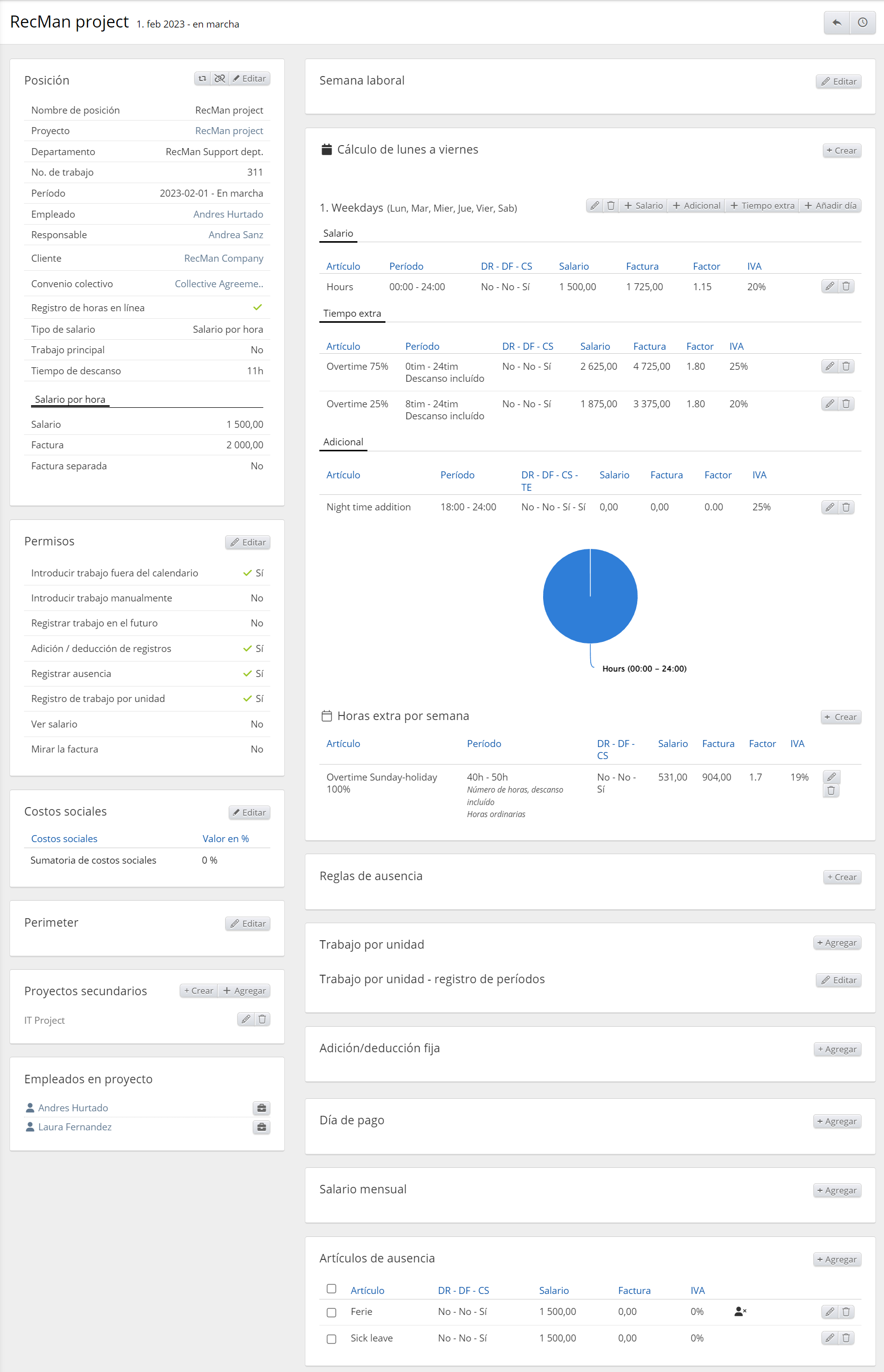Edit the Permisos section

pyautogui.click(x=248, y=542)
